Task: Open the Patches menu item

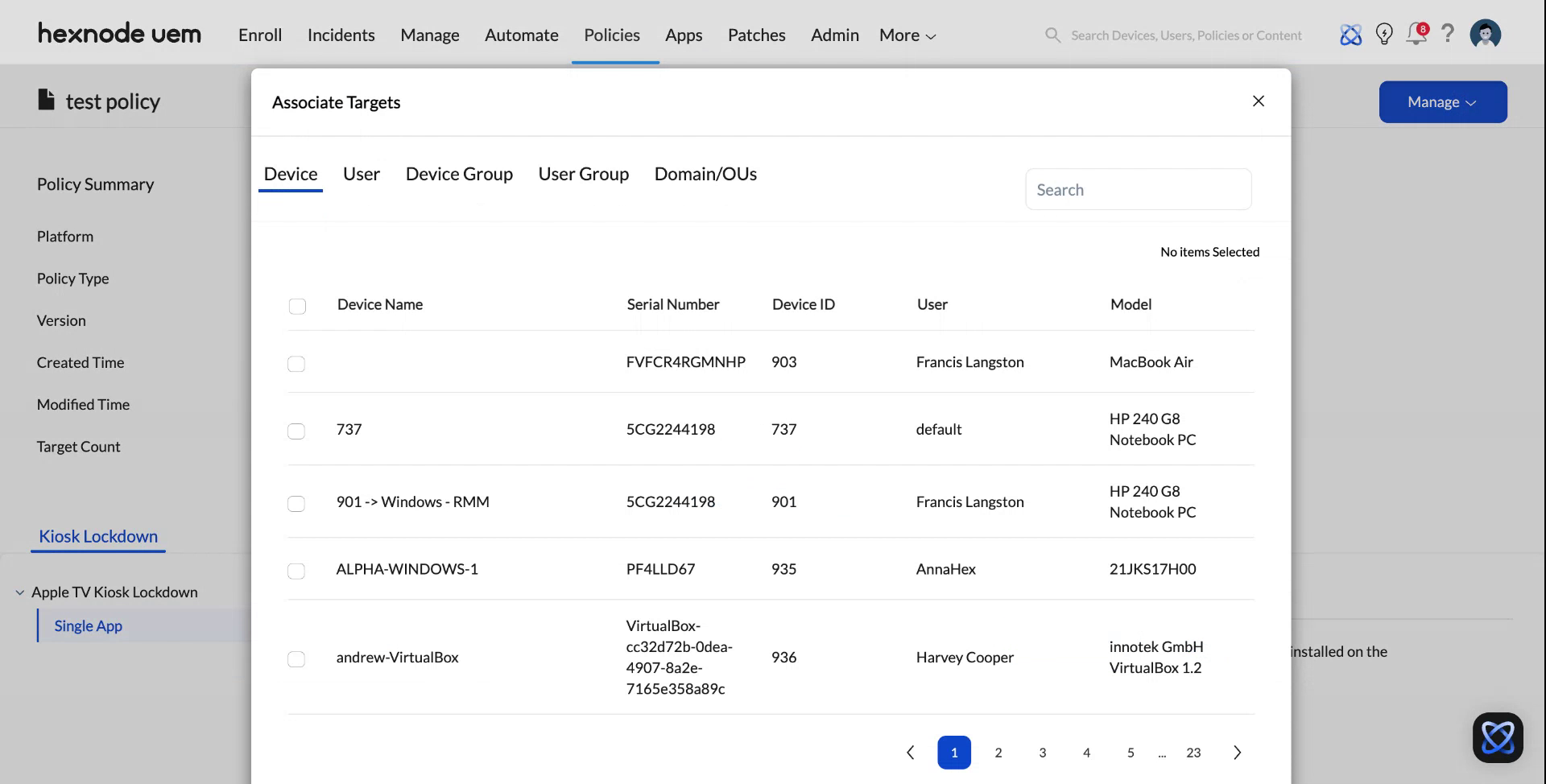Action: pyautogui.click(x=756, y=35)
